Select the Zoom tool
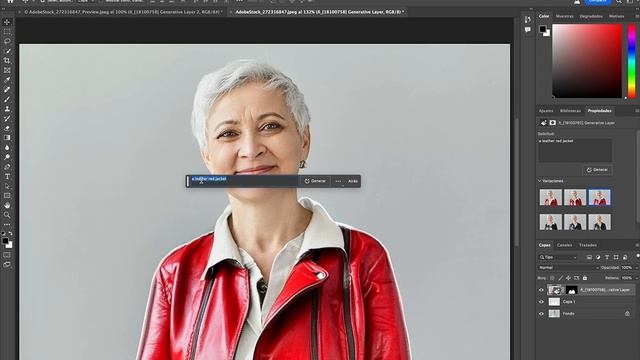This screenshot has height=360, width=640. pos(7,215)
